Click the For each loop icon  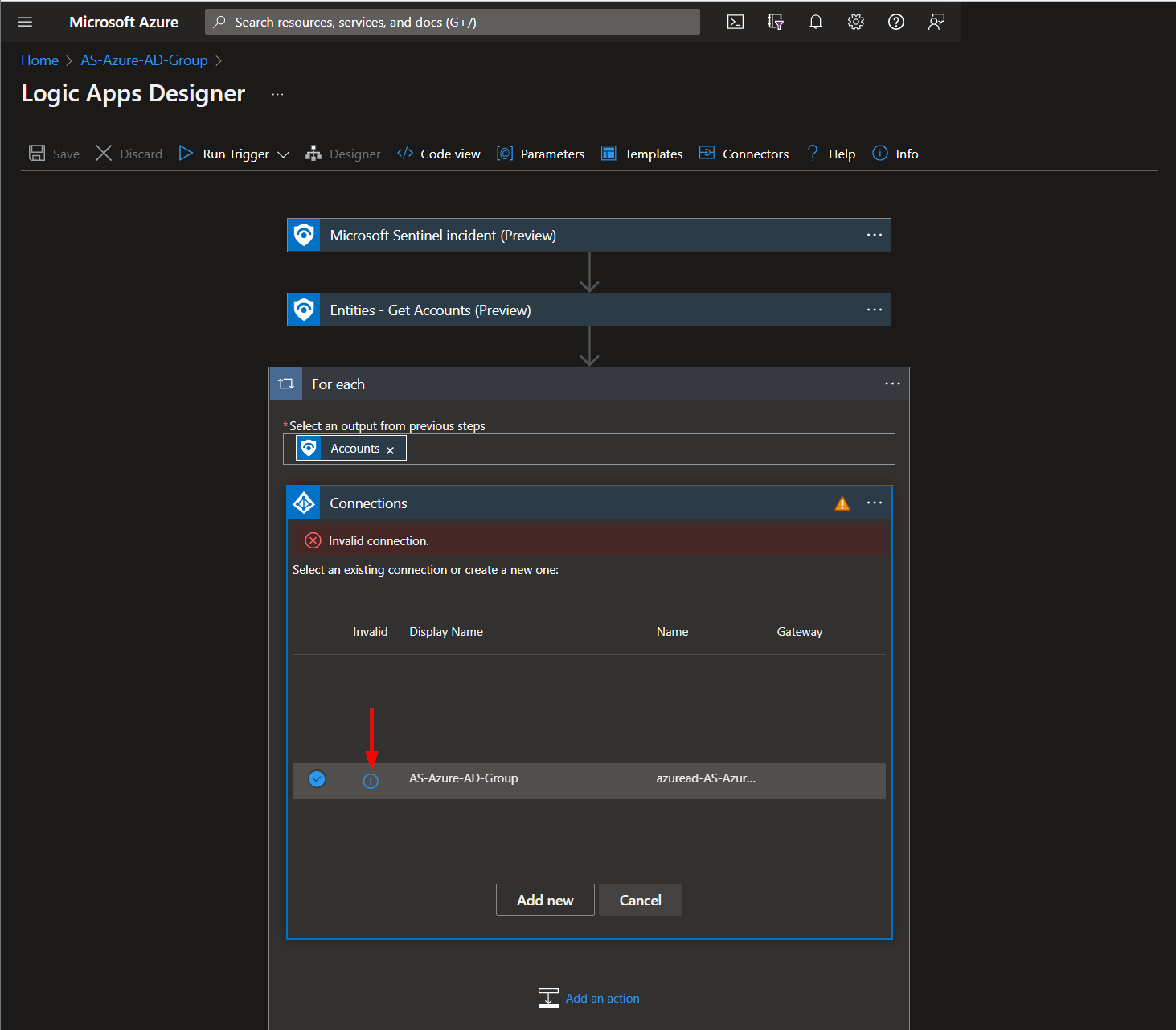tap(286, 384)
